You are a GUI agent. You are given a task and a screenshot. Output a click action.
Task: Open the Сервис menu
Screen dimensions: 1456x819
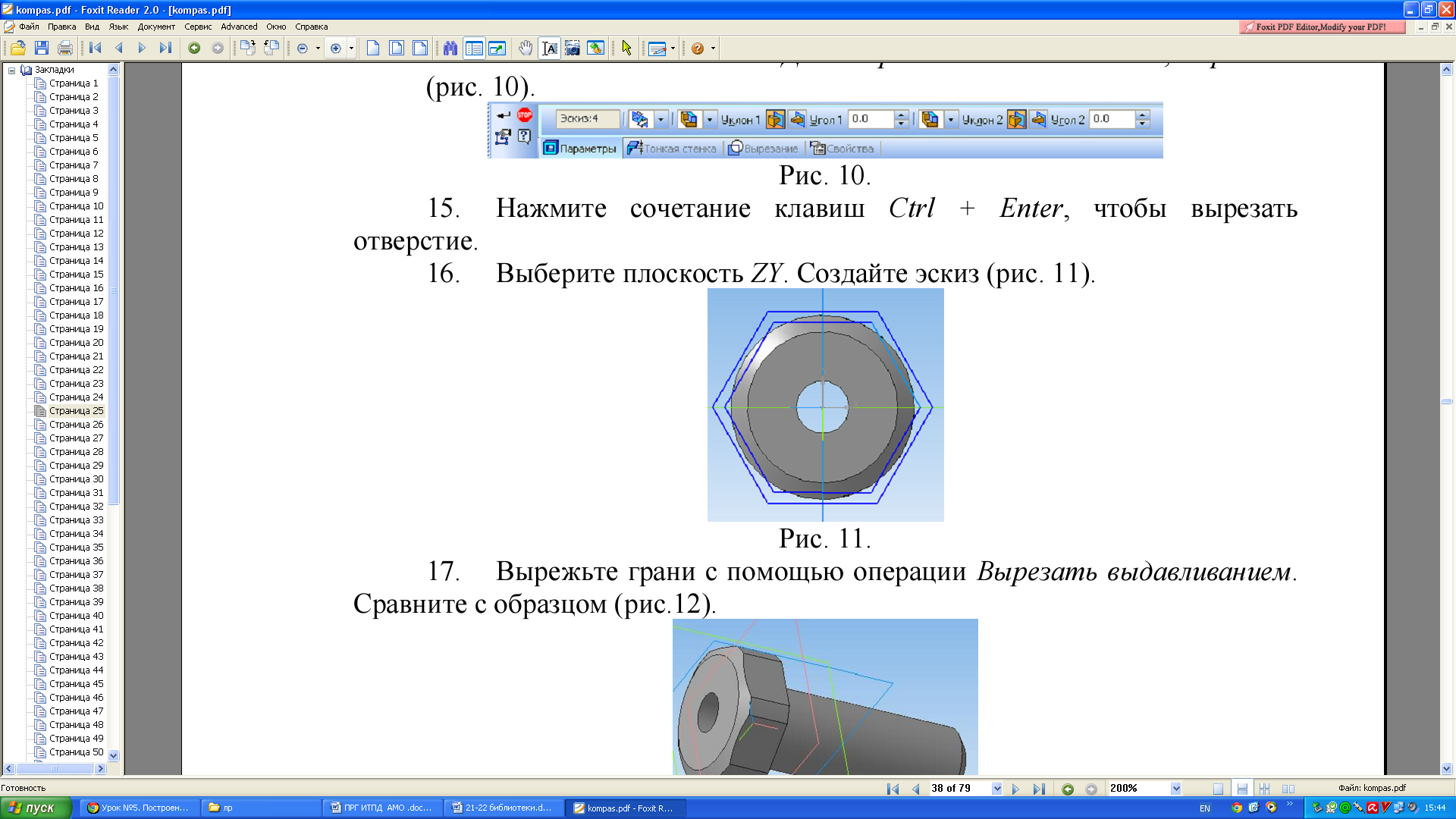[198, 27]
